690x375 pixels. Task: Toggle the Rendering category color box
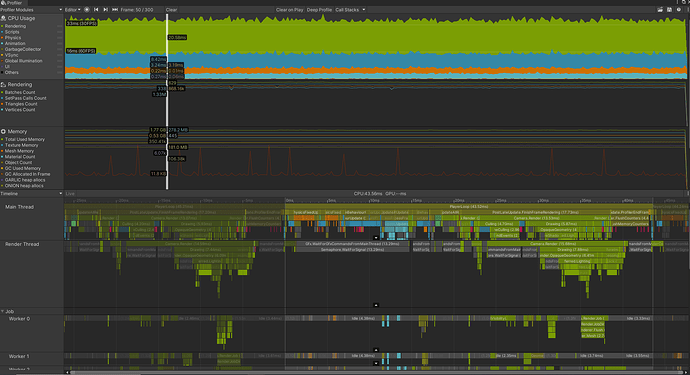coord(2,26)
